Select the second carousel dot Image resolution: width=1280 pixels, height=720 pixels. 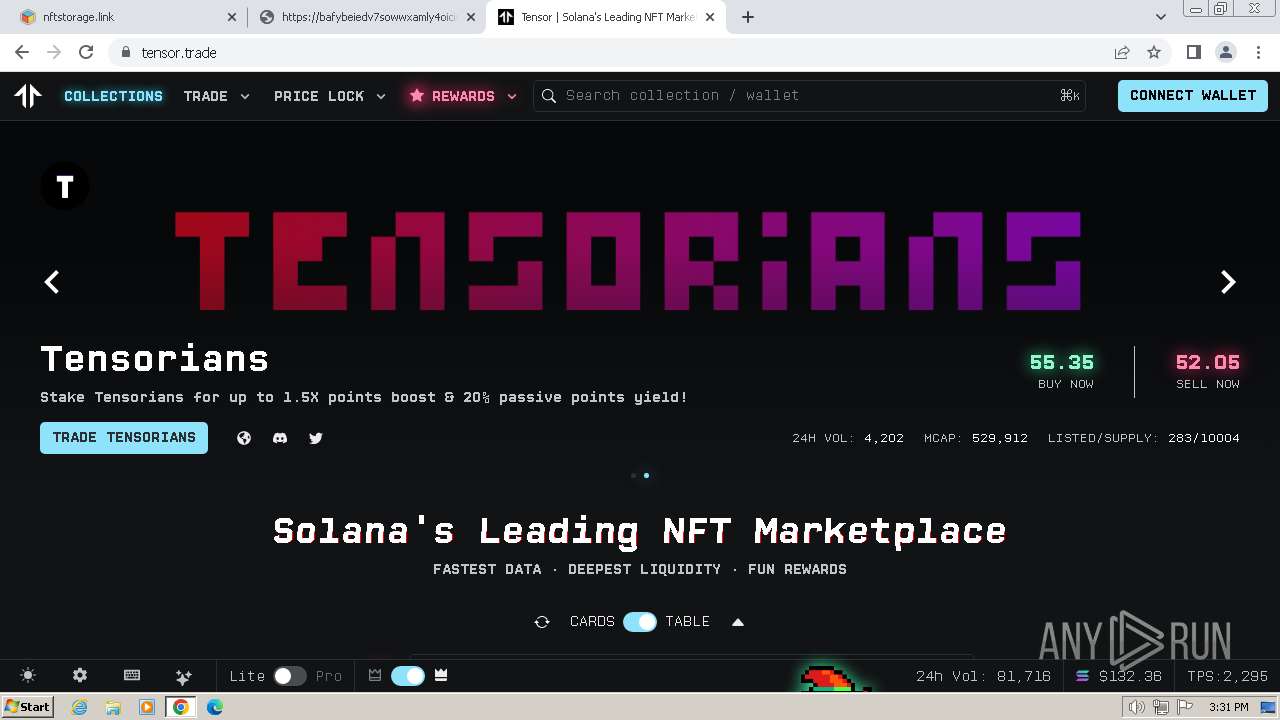tap(647, 476)
